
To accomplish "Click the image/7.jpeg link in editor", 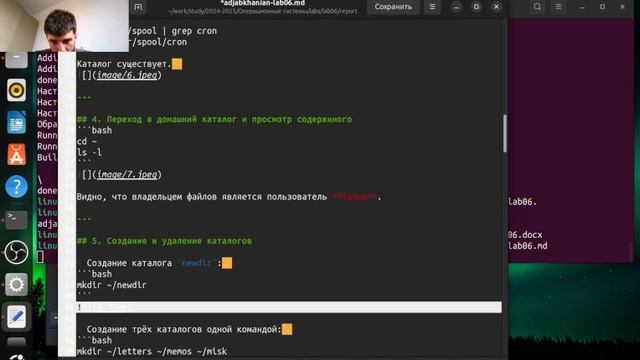I will point(127,175).
